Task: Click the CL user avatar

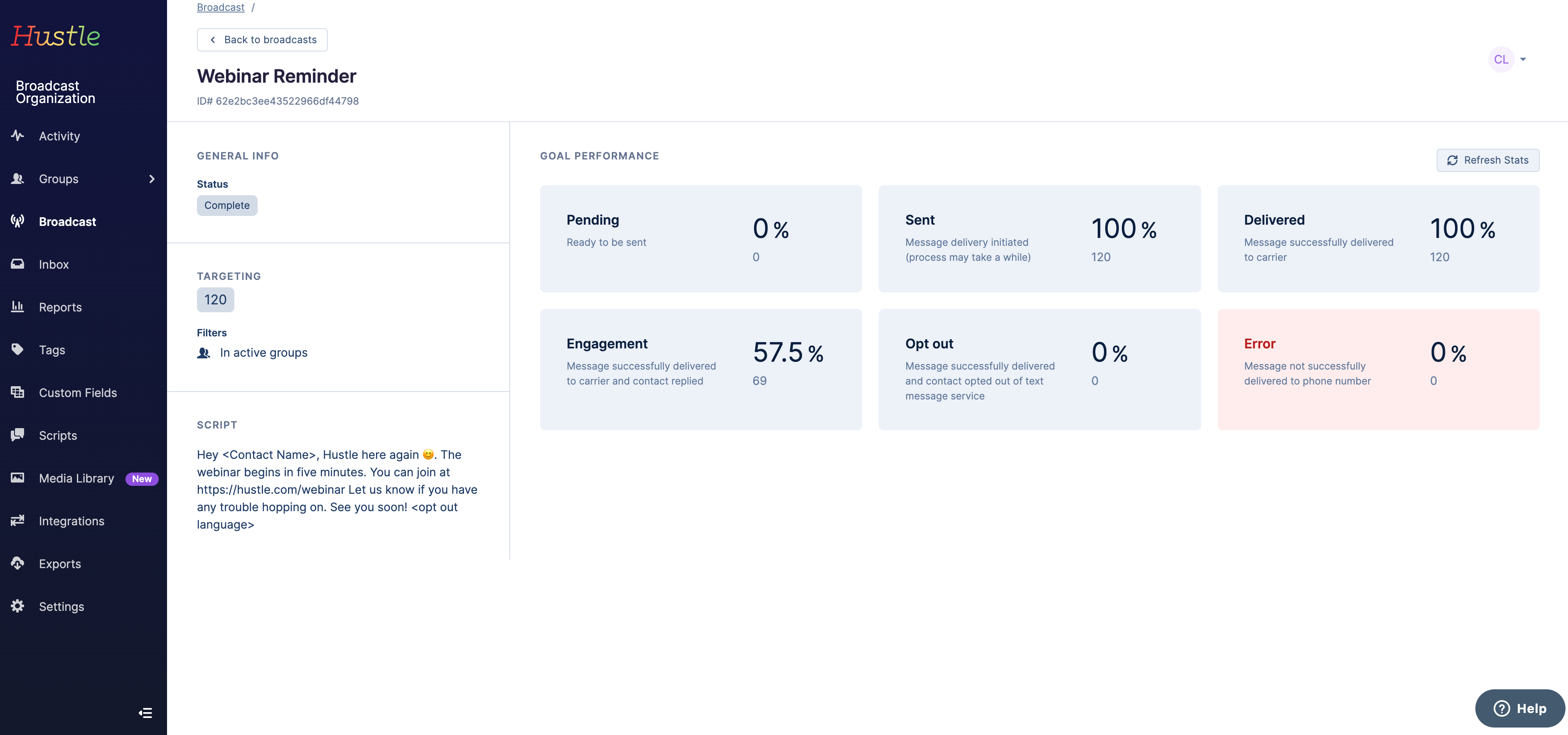Action: (x=1500, y=60)
